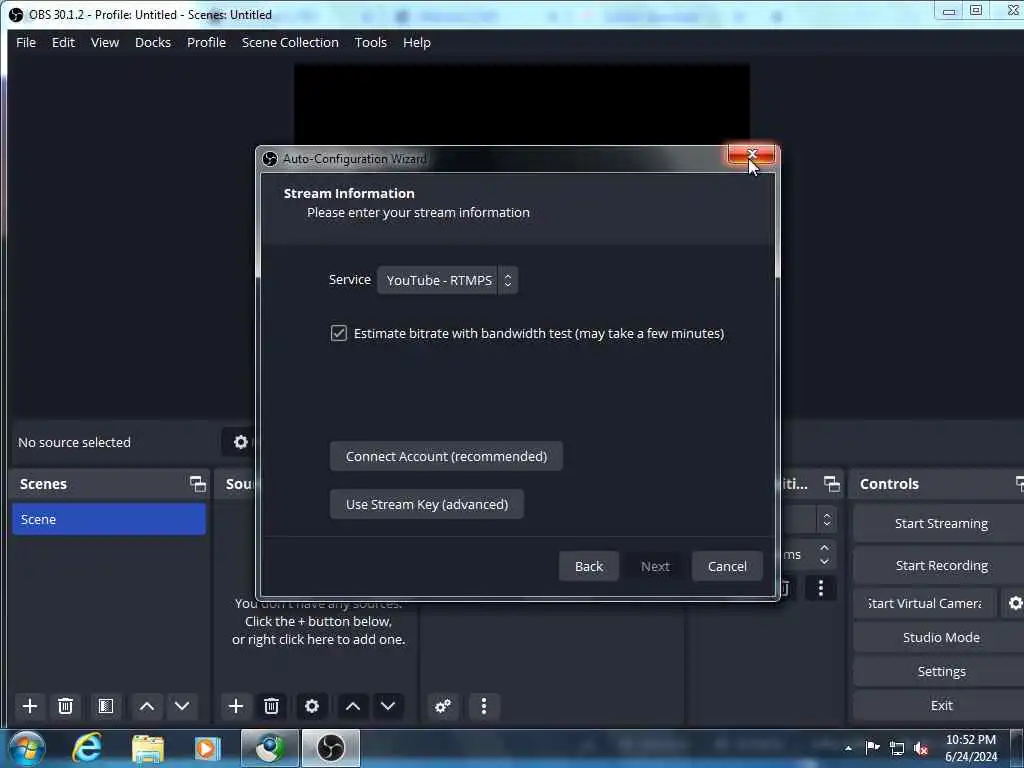Open File Explorer folder in taskbar
1024x768 pixels.
pyautogui.click(x=148, y=748)
